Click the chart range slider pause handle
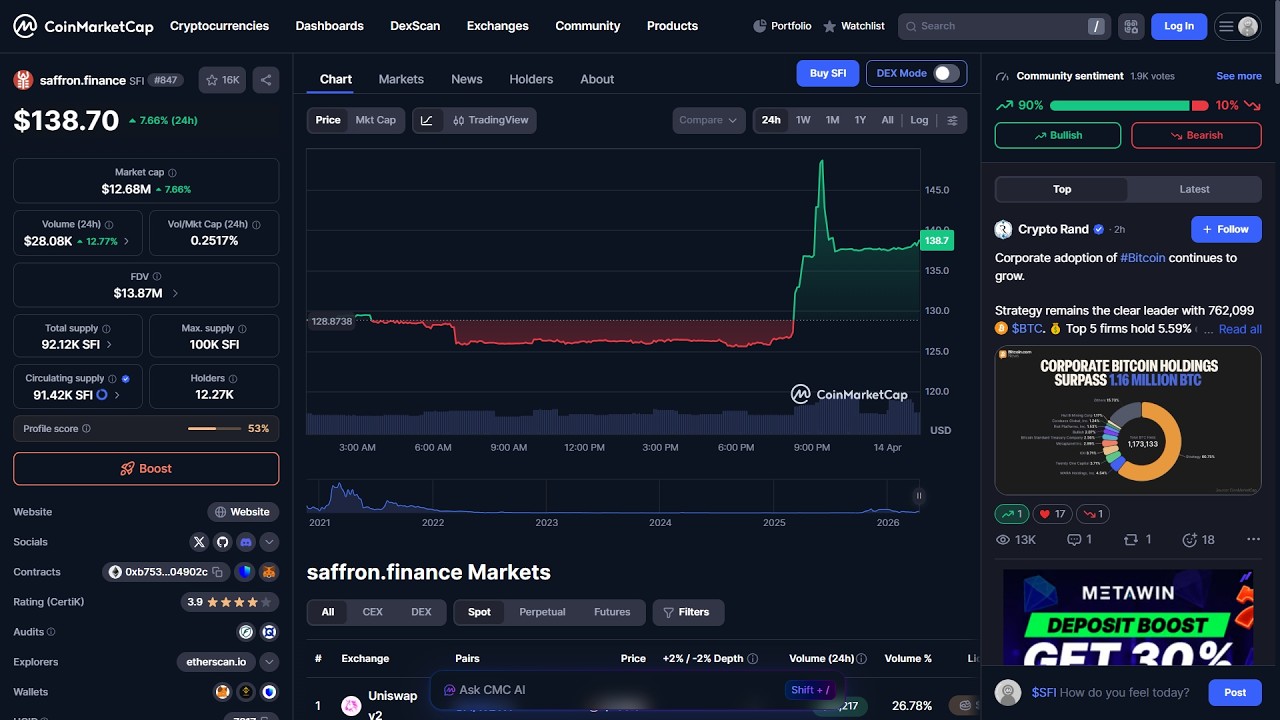This screenshot has height=720, width=1280. [918, 495]
